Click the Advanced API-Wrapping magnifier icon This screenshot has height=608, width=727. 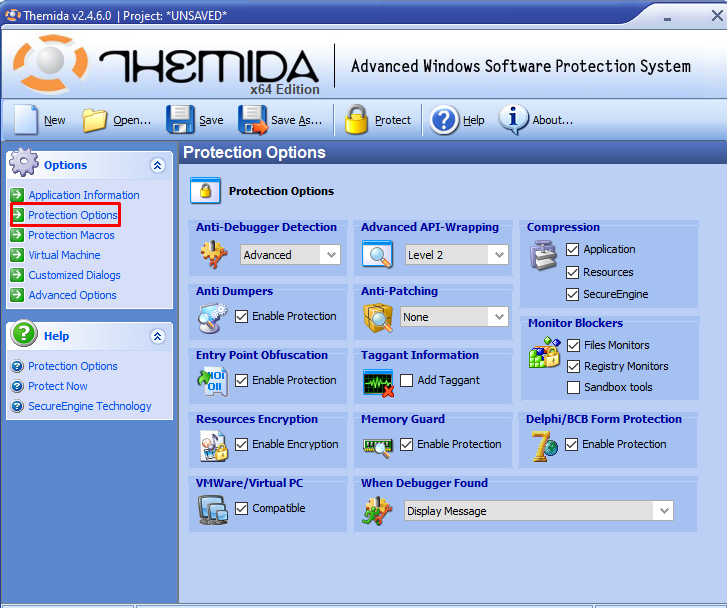(377, 254)
